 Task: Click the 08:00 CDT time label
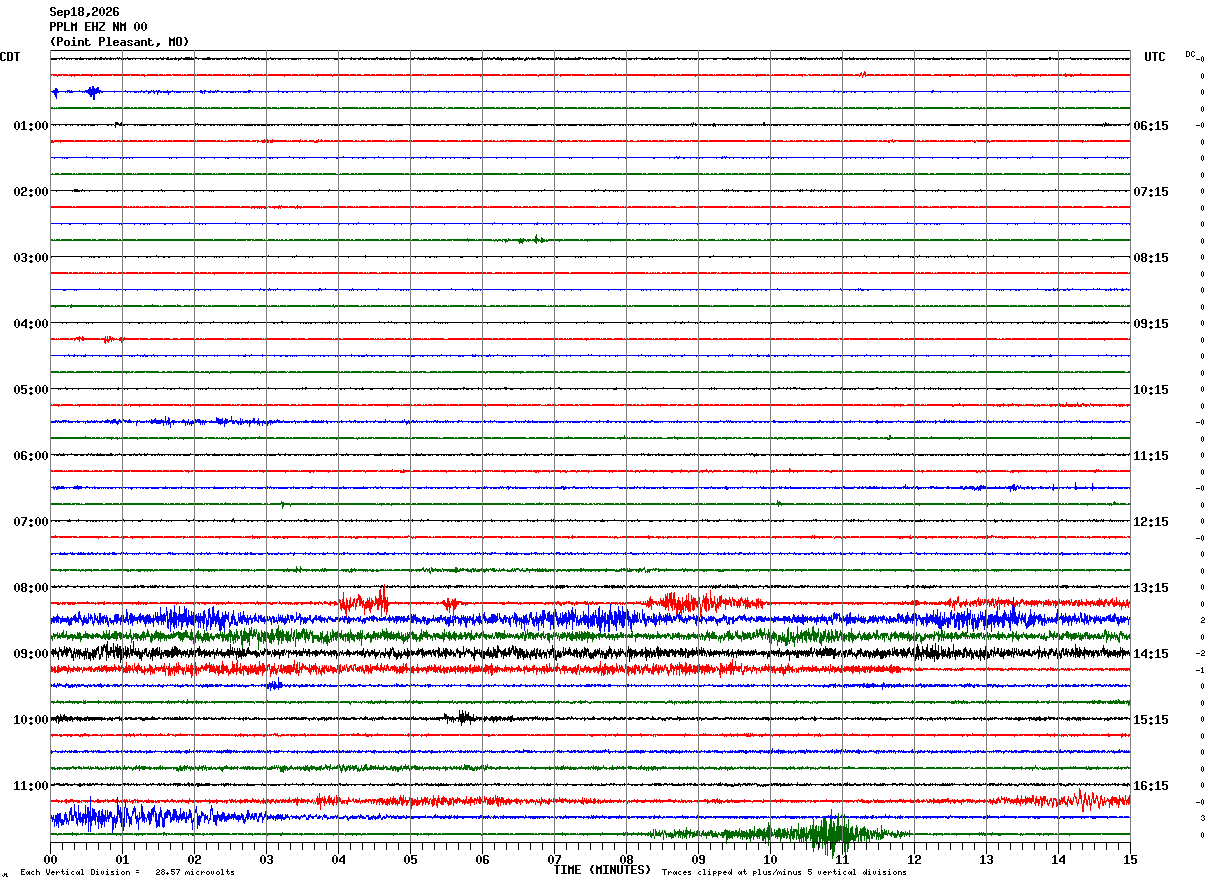(30, 588)
